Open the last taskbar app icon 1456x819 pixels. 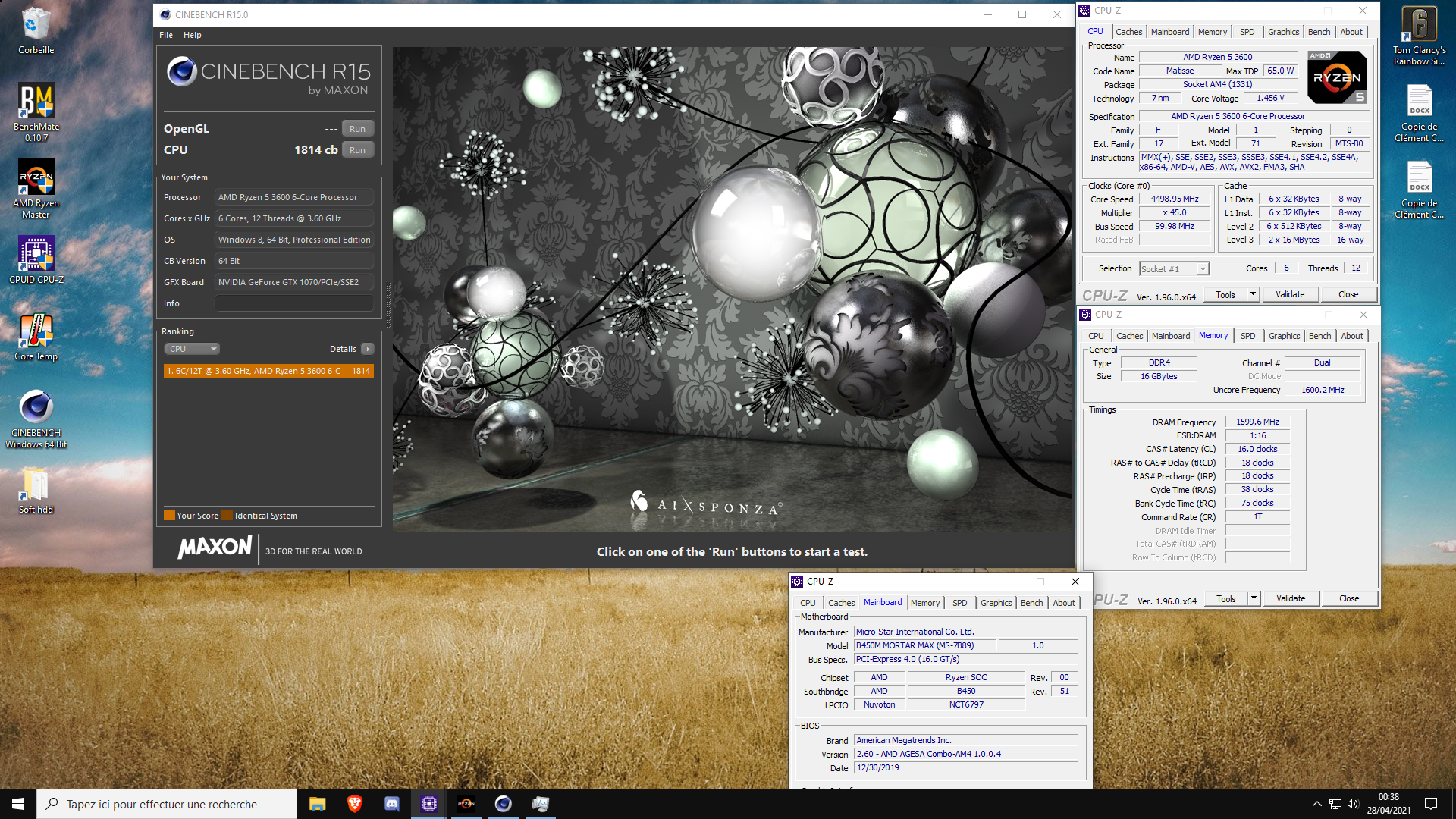point(540,804)
